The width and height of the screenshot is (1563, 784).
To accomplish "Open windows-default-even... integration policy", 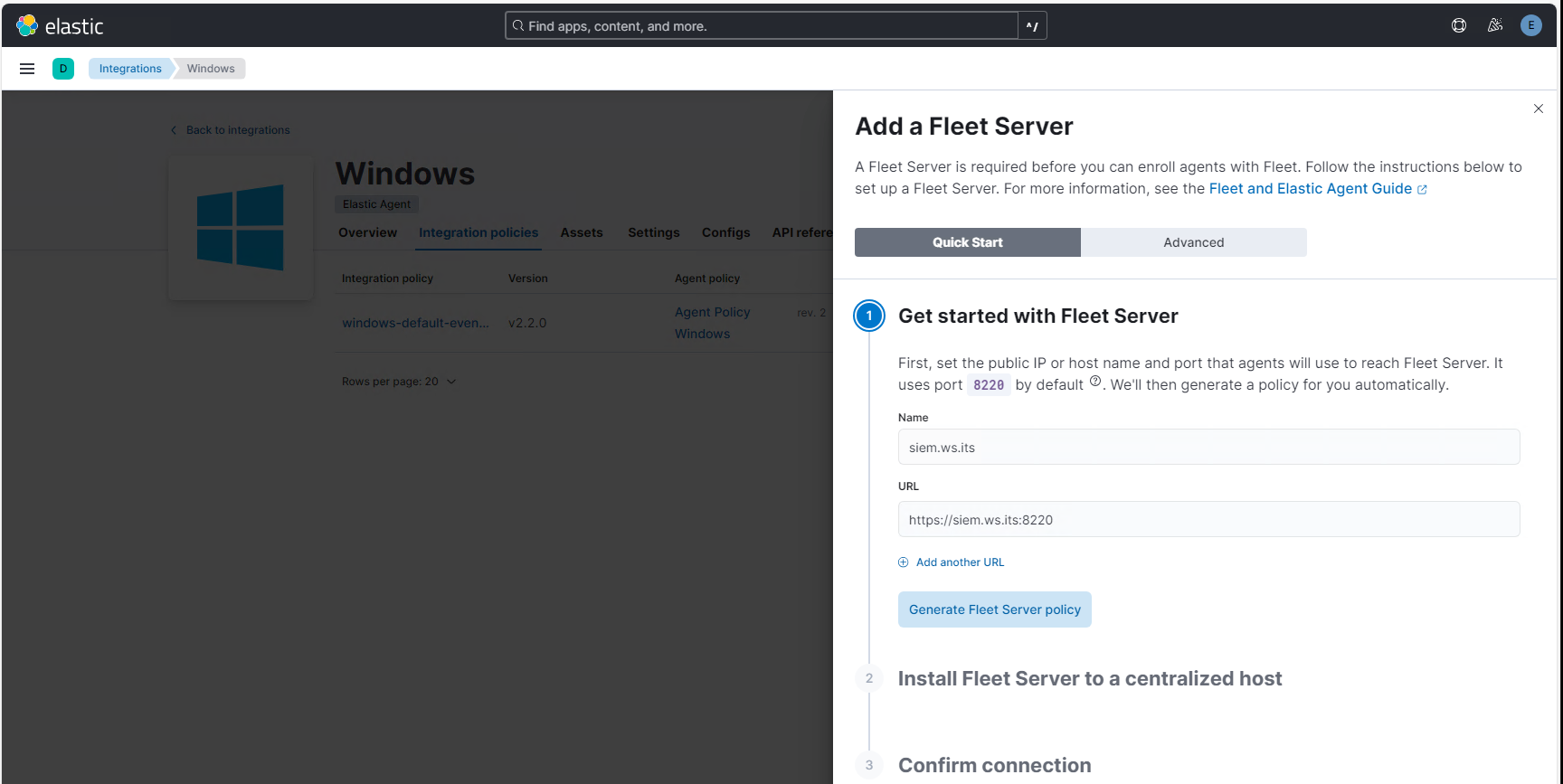I will [x=415, y=323].
